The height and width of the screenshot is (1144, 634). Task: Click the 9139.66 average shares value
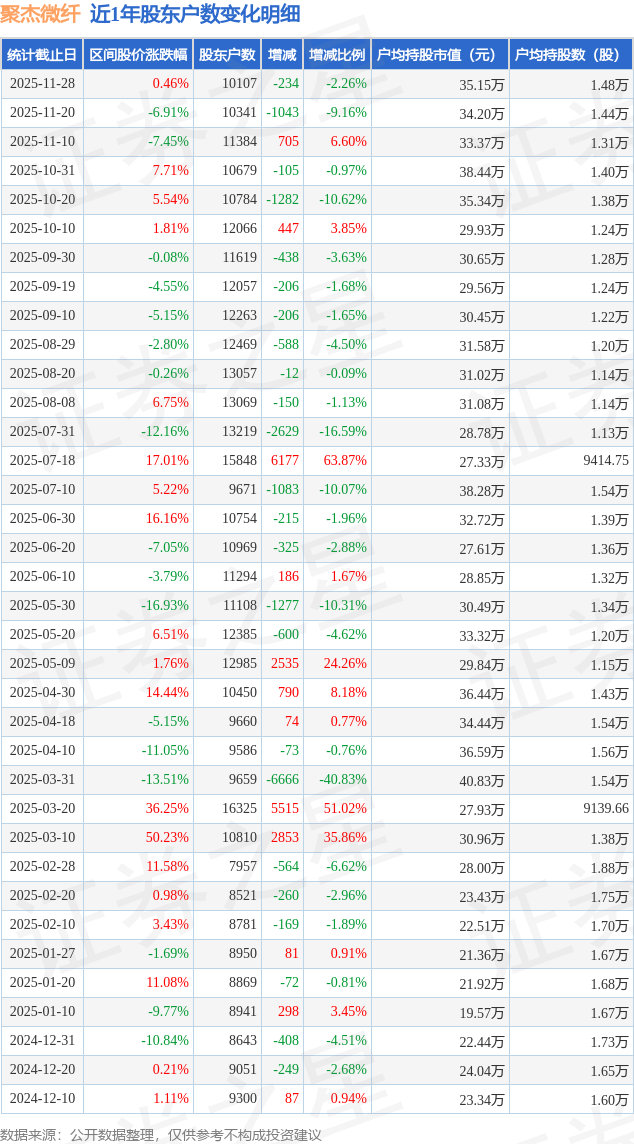click(605, 809)
